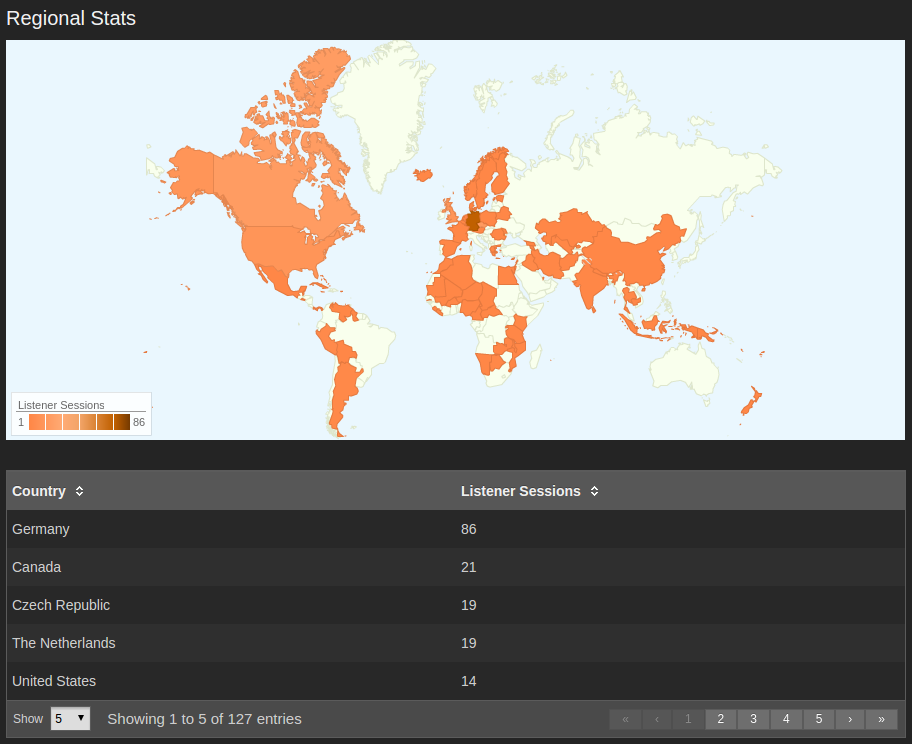Jump to last page with the » icon
This screenshot has height=744, width=912.
coord(882,719)
